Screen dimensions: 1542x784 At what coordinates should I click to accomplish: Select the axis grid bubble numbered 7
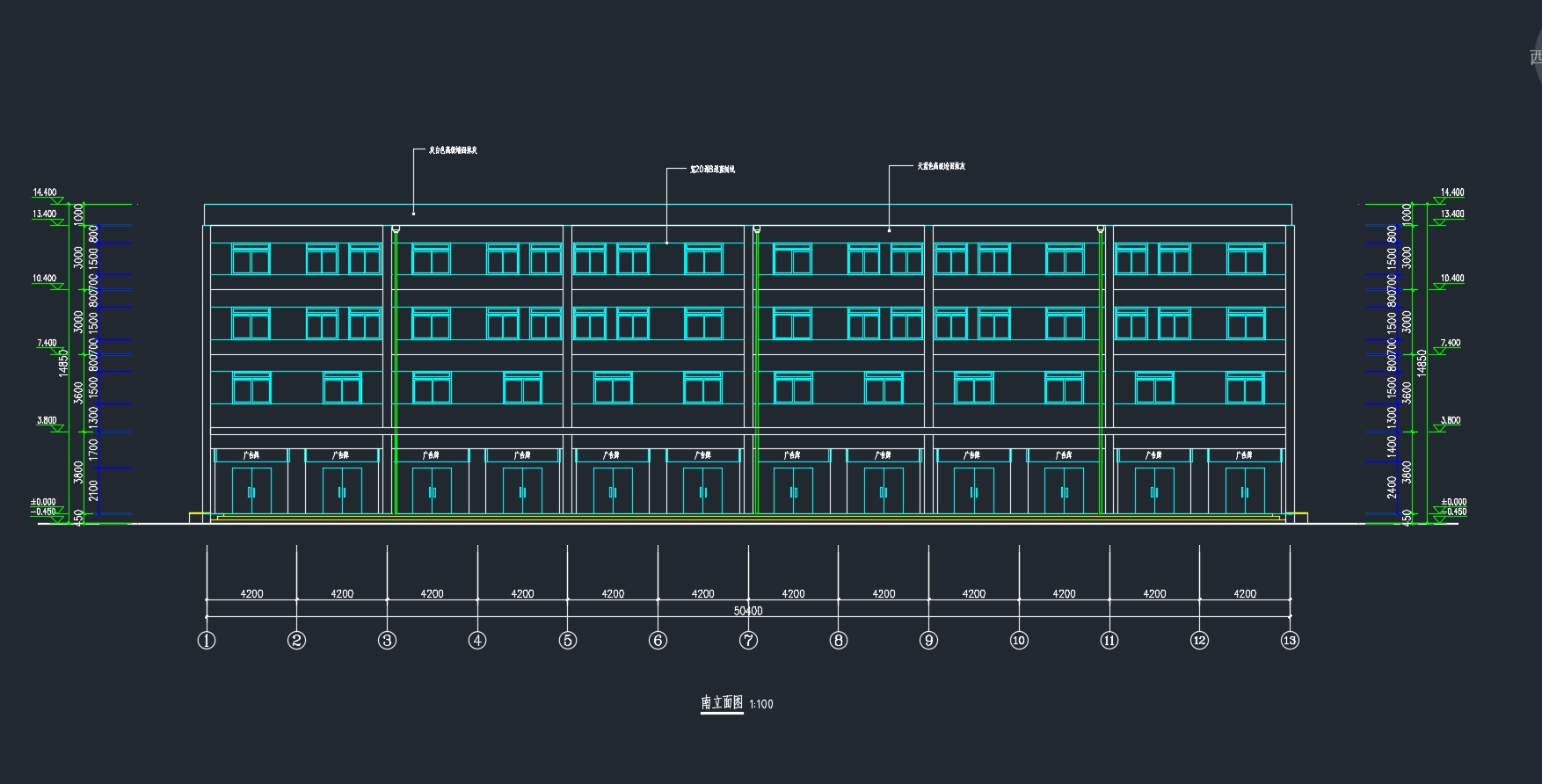[x=748, y=641]
